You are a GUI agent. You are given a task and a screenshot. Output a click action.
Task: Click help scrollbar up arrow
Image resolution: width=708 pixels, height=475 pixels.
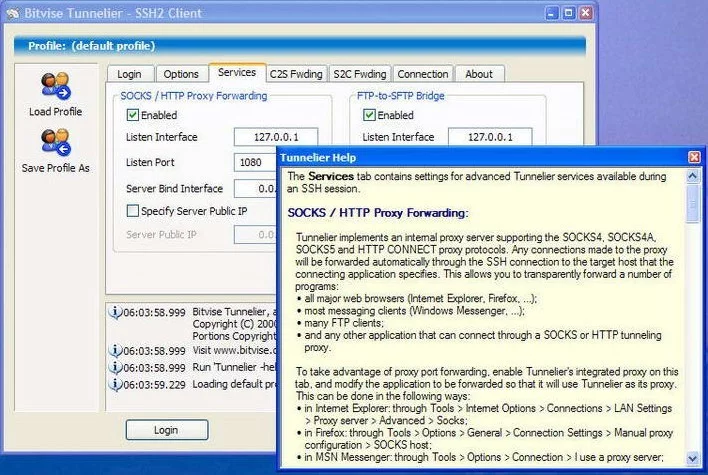point(692,176)
